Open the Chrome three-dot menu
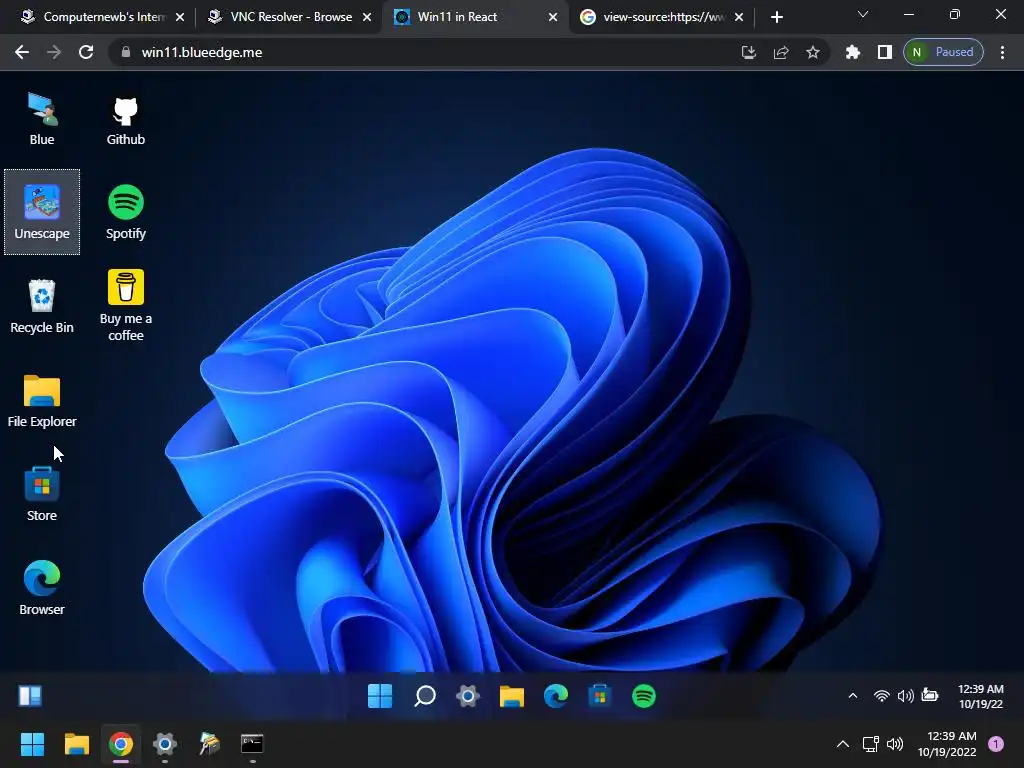This screenshot has height=768, width=1024. [x=1002, y=52]
